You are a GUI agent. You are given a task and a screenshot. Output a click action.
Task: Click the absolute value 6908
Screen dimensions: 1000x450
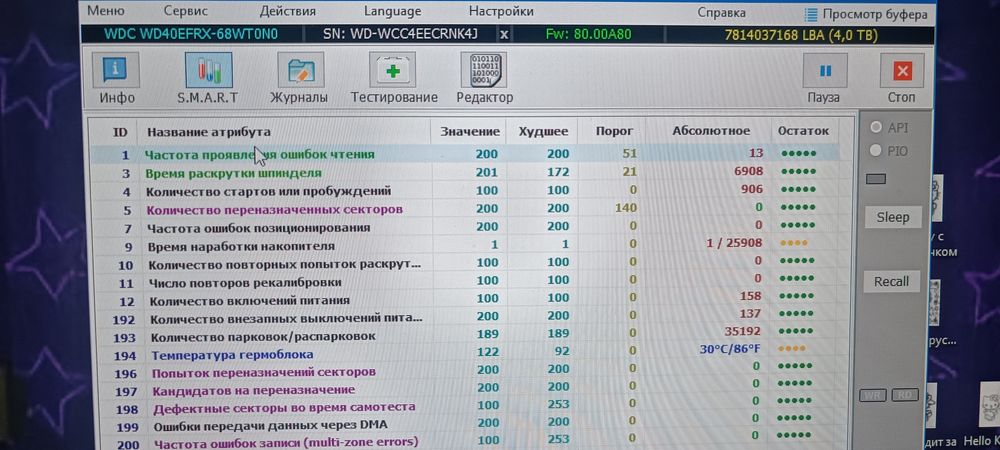[748, 171]
